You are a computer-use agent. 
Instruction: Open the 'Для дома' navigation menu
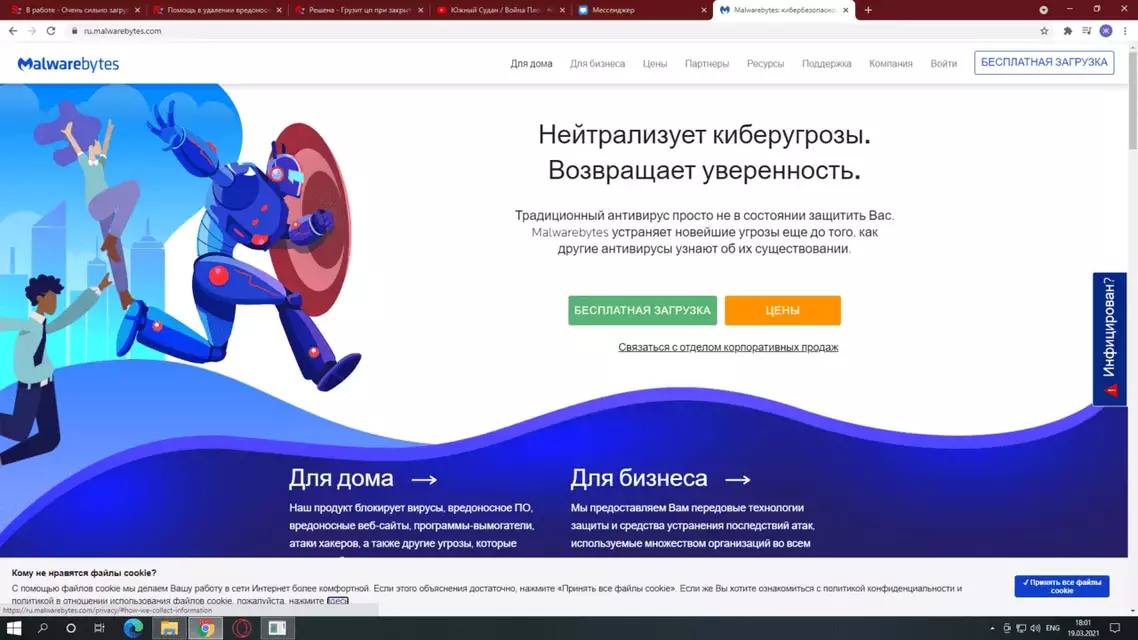(531, 64)
